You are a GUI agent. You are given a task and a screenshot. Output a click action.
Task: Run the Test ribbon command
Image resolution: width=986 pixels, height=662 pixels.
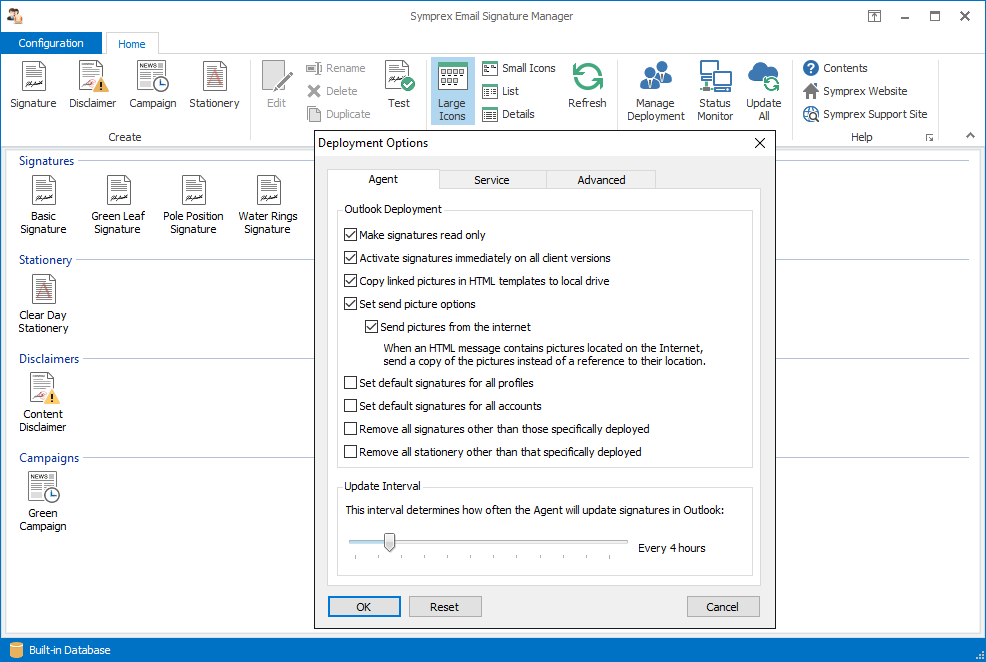[x=399, y=85]
